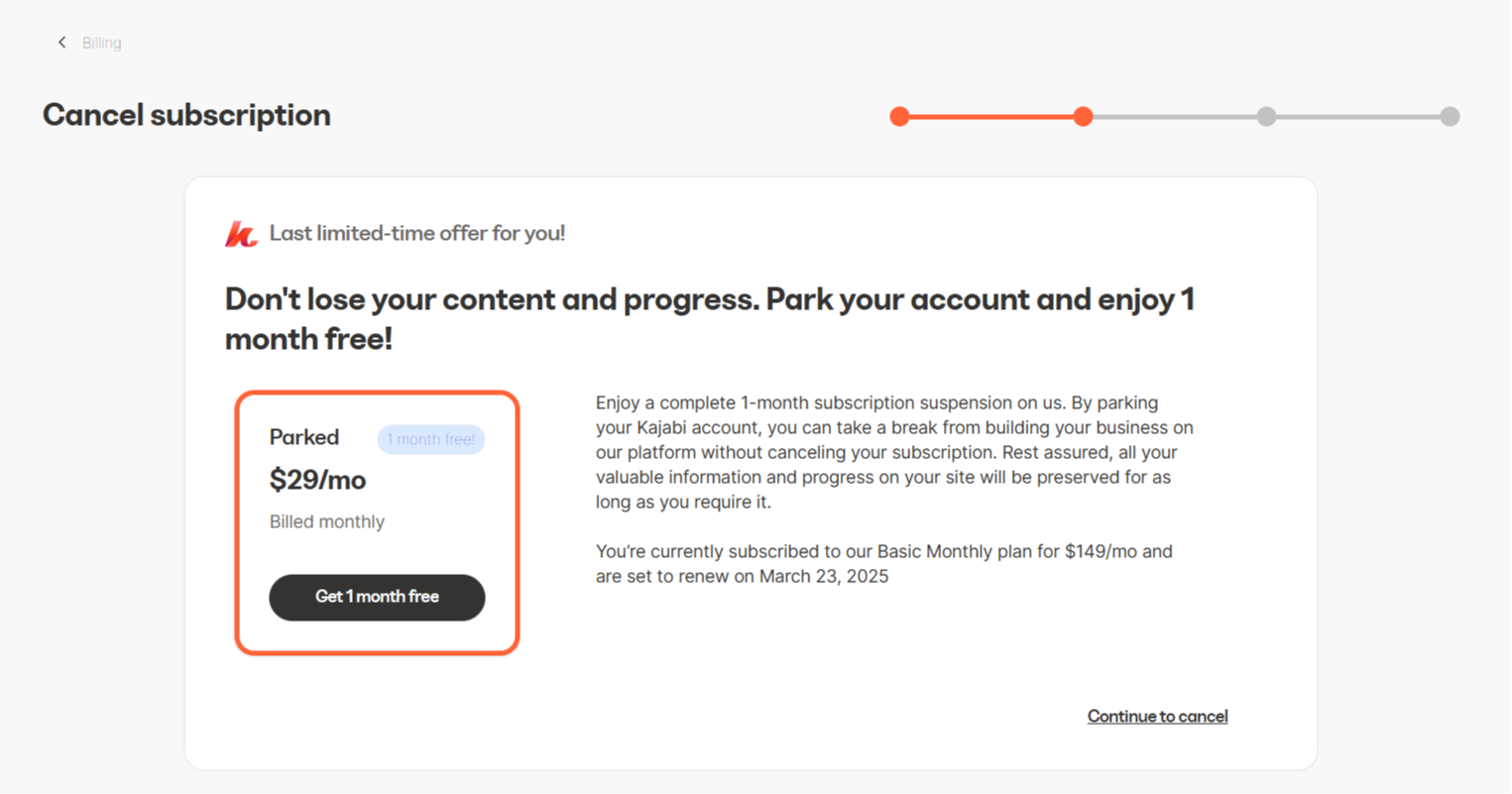Select the Parked plan name label
This screenshot has width=1512, height=794.
point(304,437)
